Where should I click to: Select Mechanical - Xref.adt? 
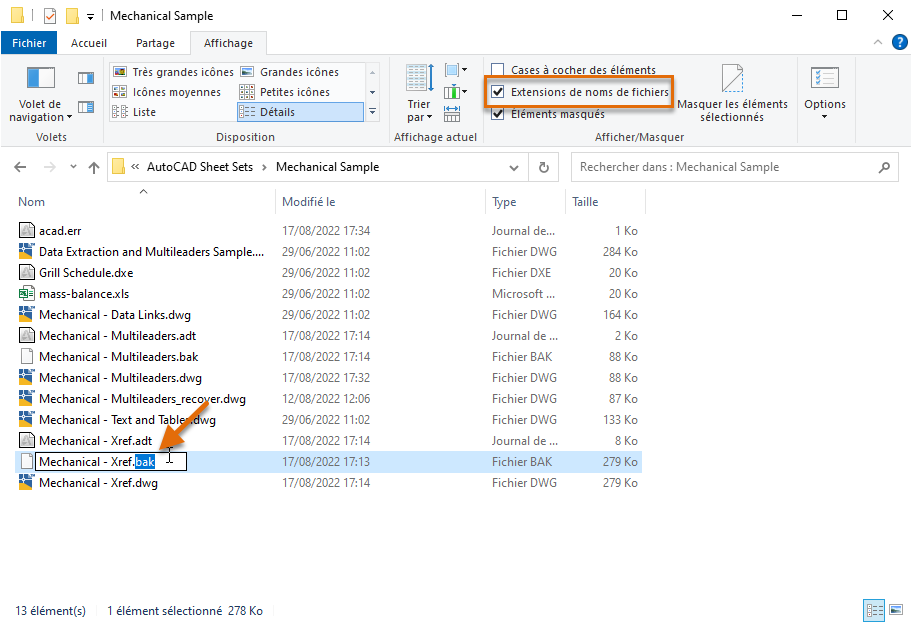95,440
